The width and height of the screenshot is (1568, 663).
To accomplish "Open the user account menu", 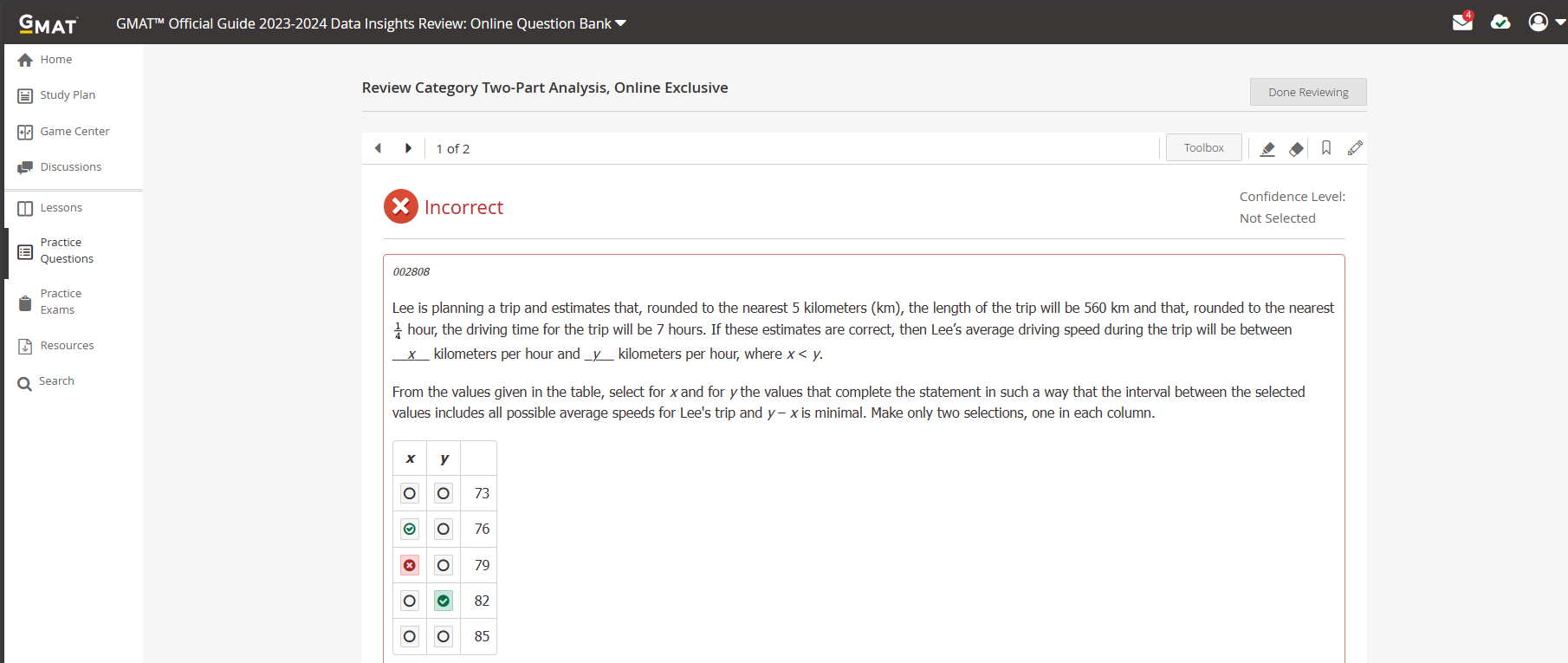I will [x=1545, y=23].
